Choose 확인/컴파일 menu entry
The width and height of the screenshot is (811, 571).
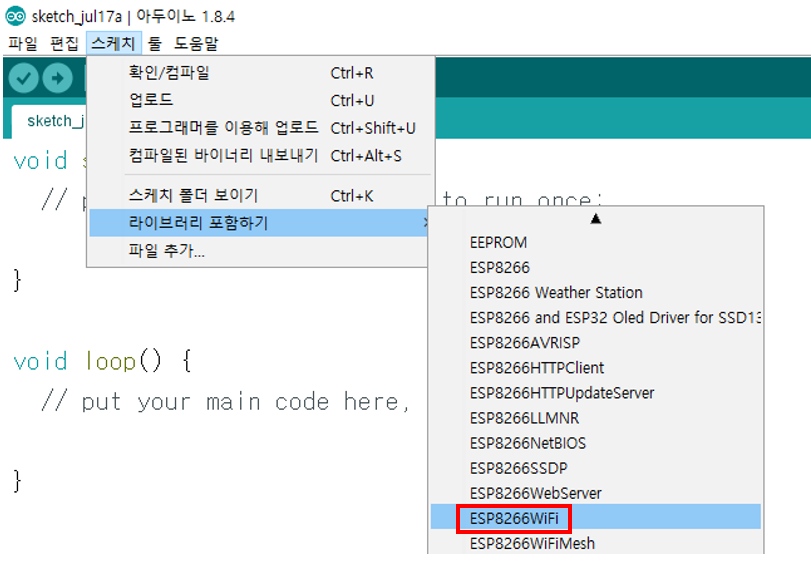tap(260, 73)
